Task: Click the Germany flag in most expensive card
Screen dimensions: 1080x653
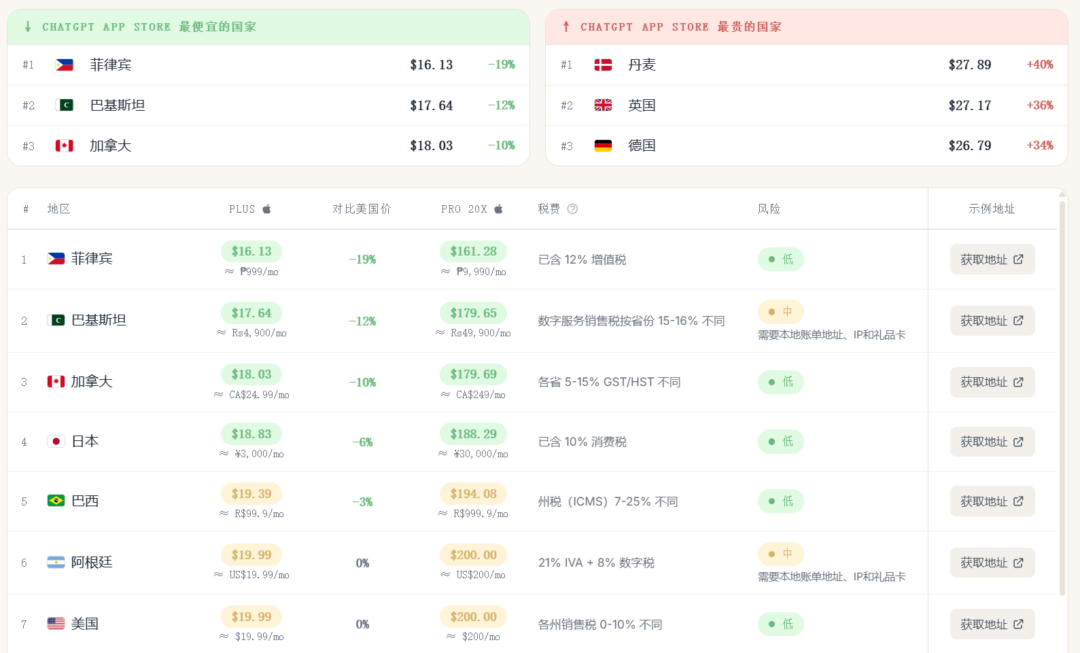Action: click(x=603, y=145)
